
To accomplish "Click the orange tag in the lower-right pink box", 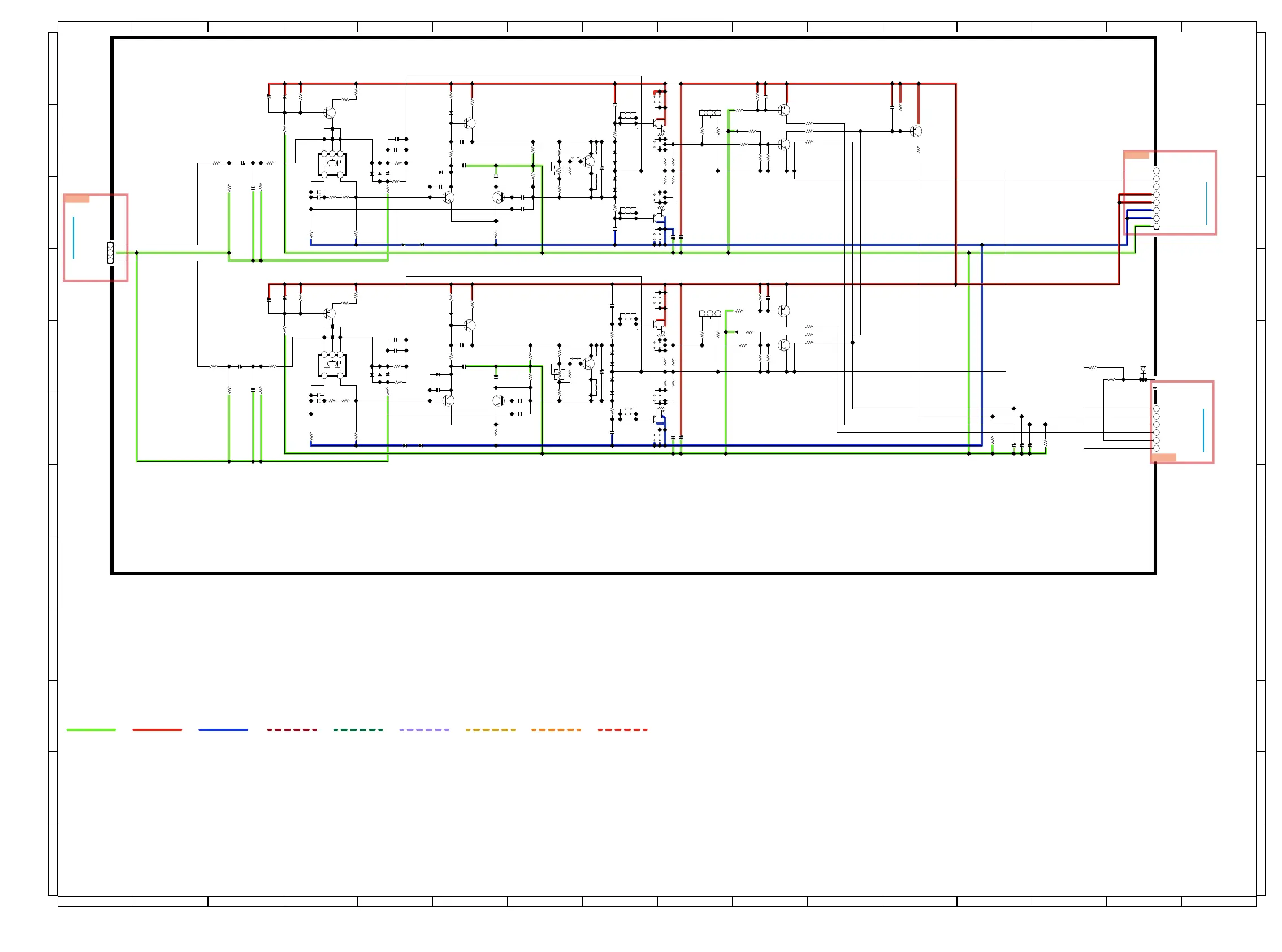I will (1163, 457).
